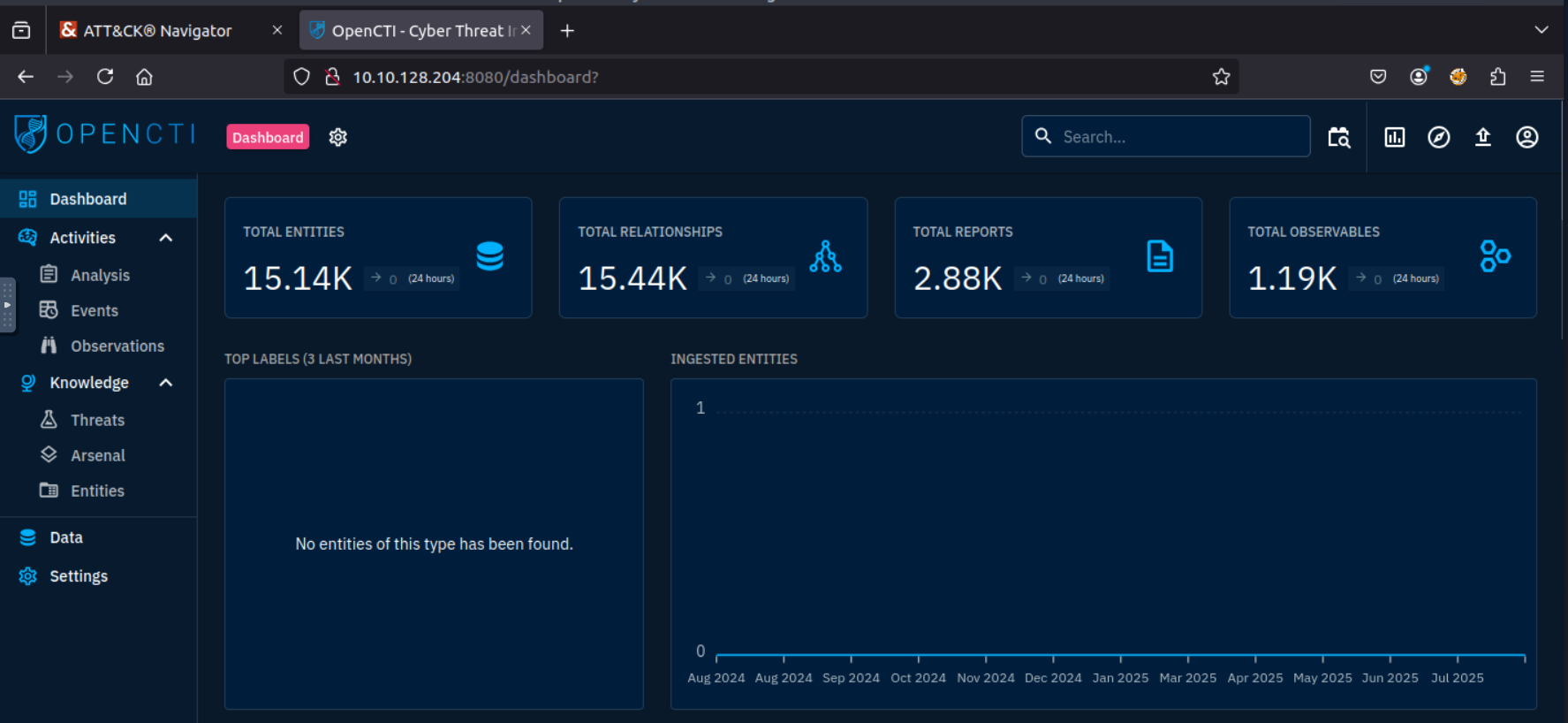The height and width of the screenshot is (723, 1568).
Task: Open custom dashboards chart icon in top bar
Action: tap(1395, 137)
